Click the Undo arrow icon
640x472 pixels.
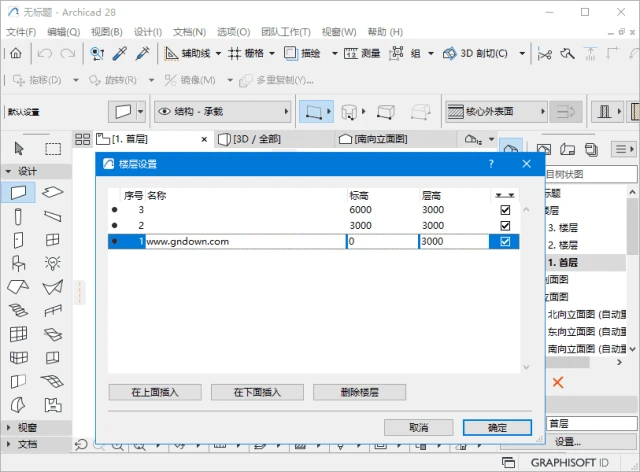pyautogui.click(x=44, y=53)
